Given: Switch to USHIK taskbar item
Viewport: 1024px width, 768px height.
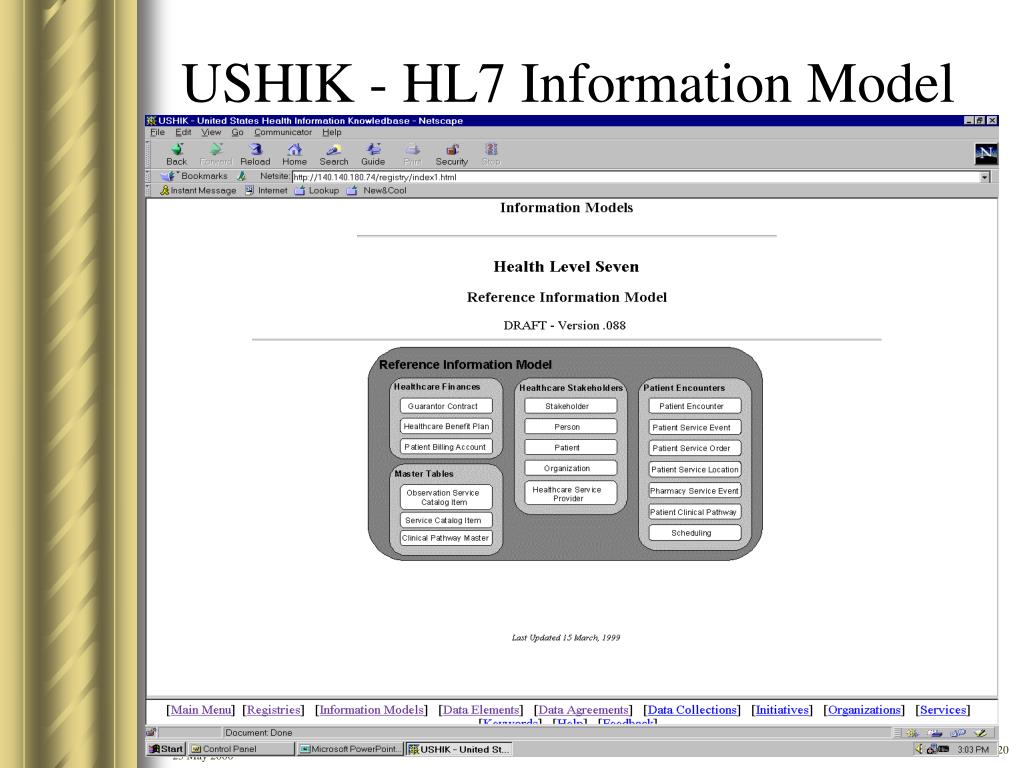Looking at the screenshot, I should click(x=459, y=749).
